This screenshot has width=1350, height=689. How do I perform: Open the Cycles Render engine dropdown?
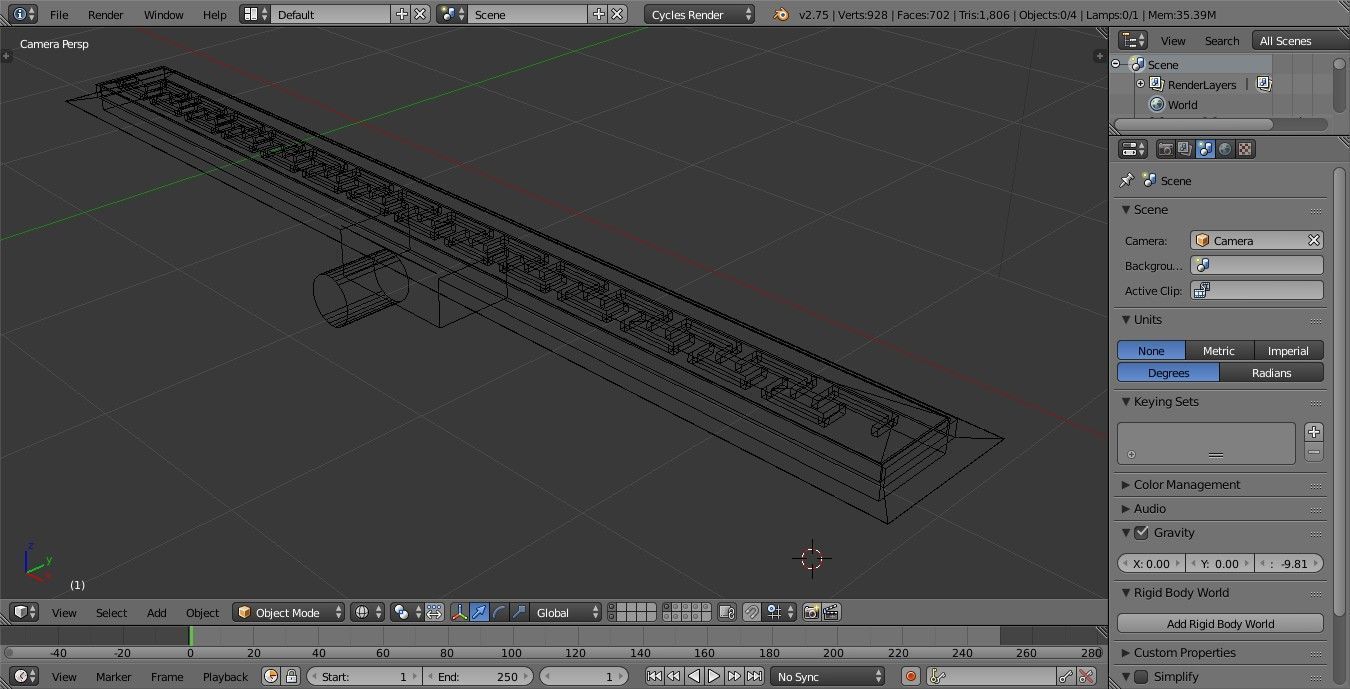(x=700, y=14)
